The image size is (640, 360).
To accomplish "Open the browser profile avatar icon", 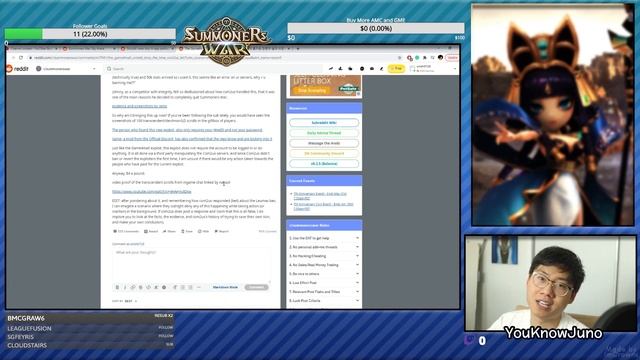I will (440, 58).
